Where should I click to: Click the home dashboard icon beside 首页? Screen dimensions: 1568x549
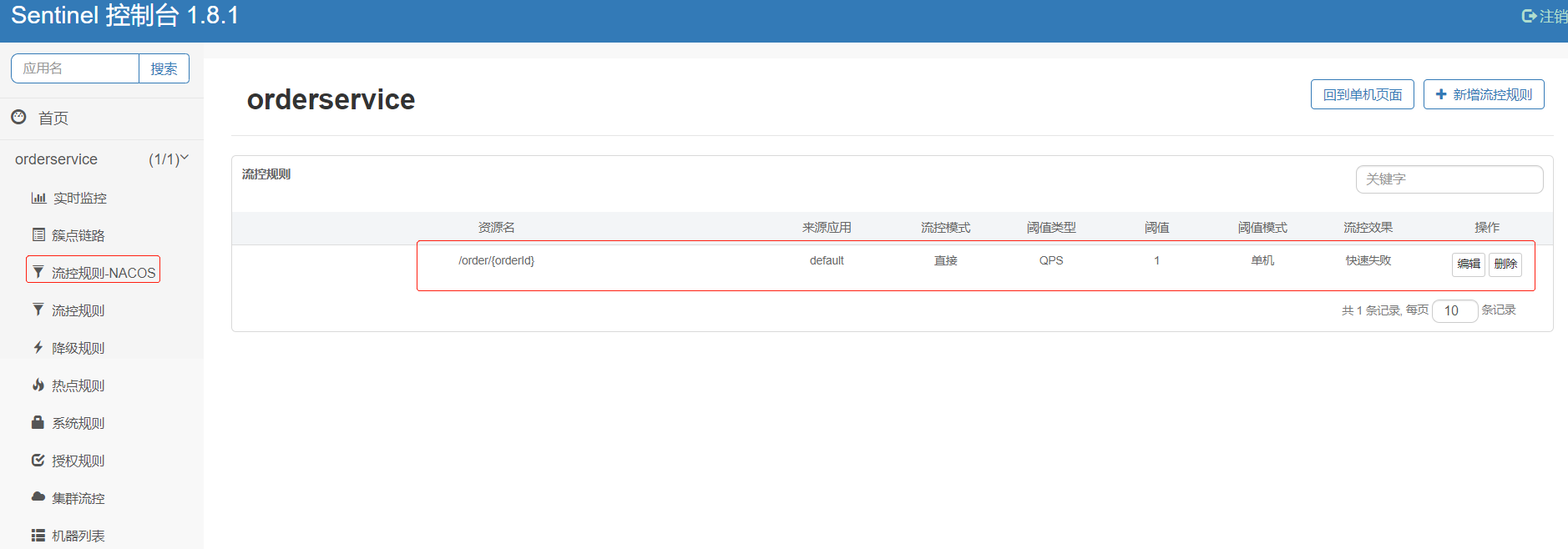coord(18,118)
